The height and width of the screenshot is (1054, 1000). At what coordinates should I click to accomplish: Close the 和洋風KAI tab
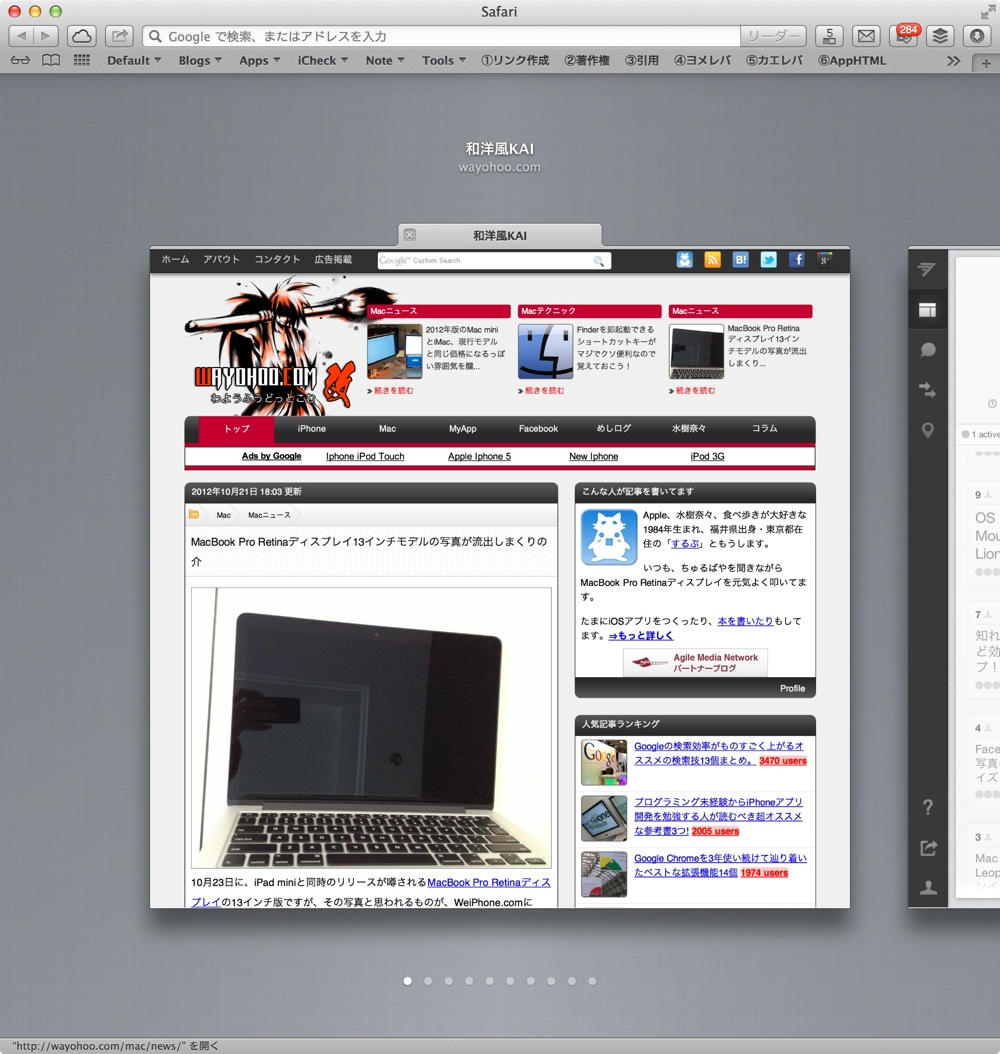tap(409, 235)
